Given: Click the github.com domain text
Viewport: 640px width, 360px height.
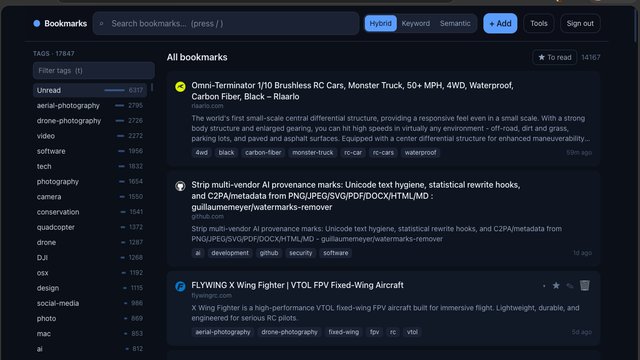Looking at the screenshot, I should coord(207,216).
